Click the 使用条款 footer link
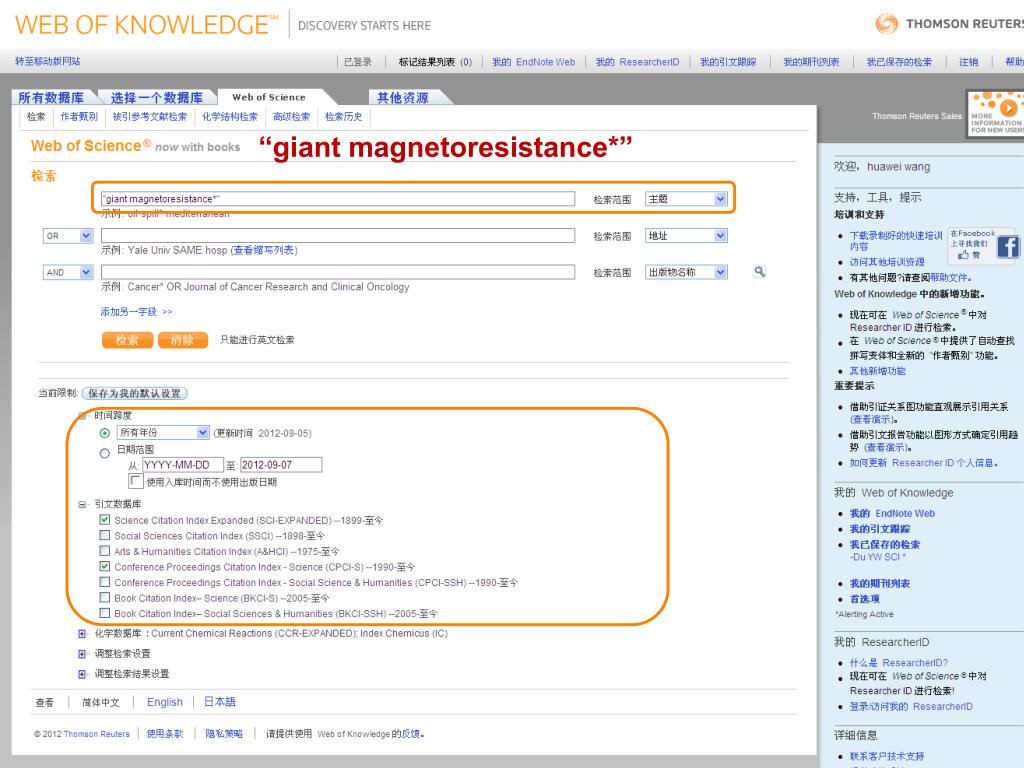The height and width of the screenshot is (768, 1024). point(165,734)
